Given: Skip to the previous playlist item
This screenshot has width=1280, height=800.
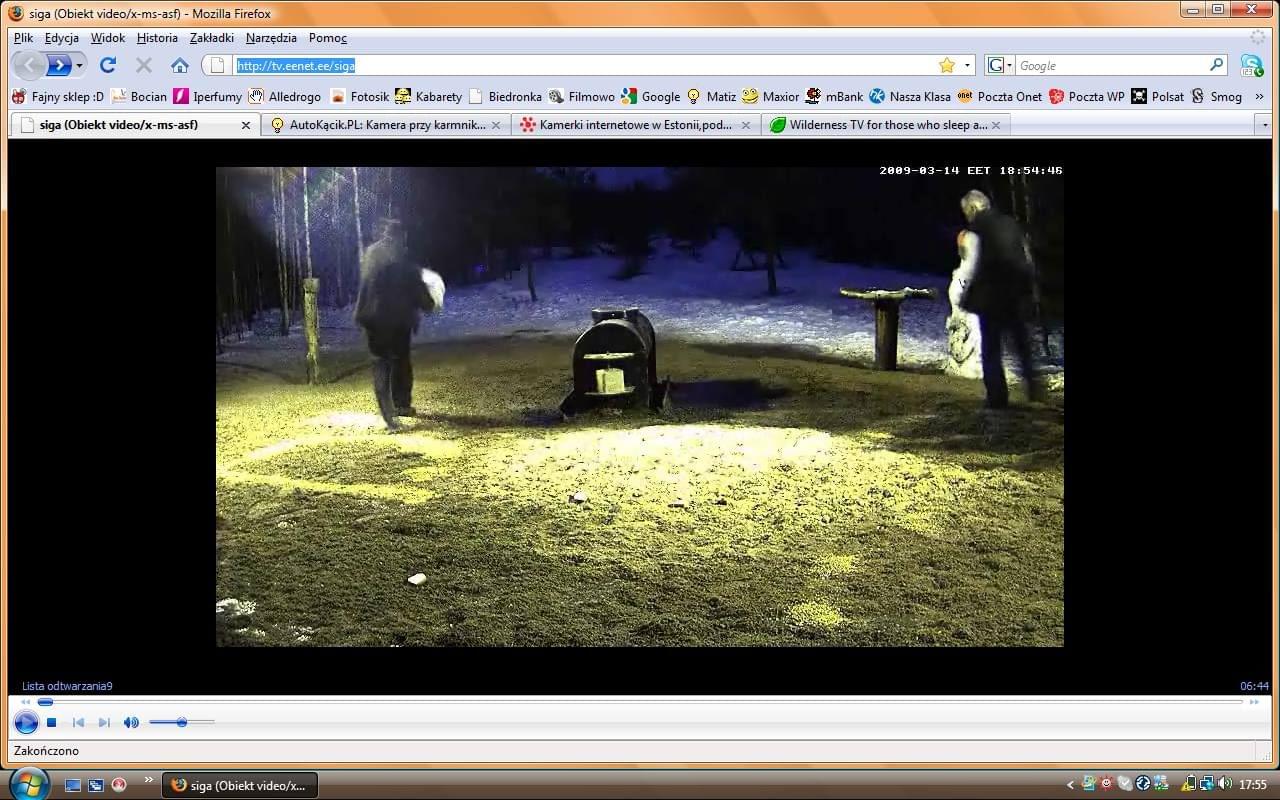Looking at the screenshot, I should pos(78,722).
